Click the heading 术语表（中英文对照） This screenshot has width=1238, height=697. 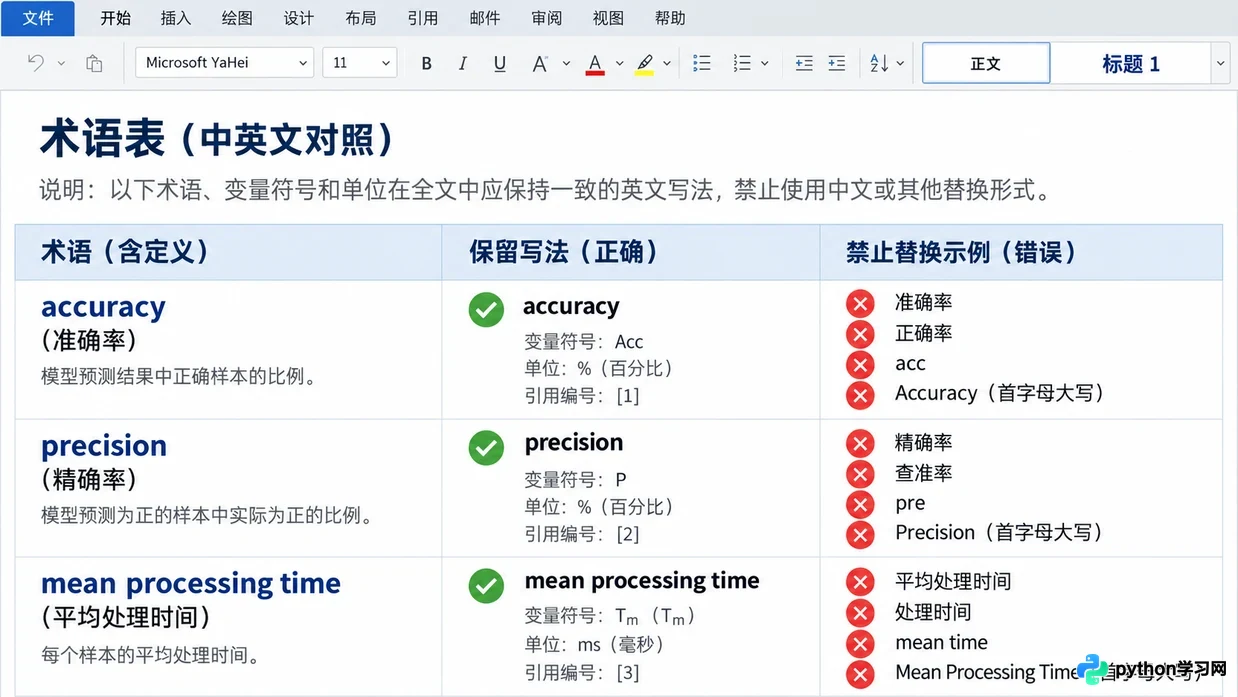(x=216, y=140)
